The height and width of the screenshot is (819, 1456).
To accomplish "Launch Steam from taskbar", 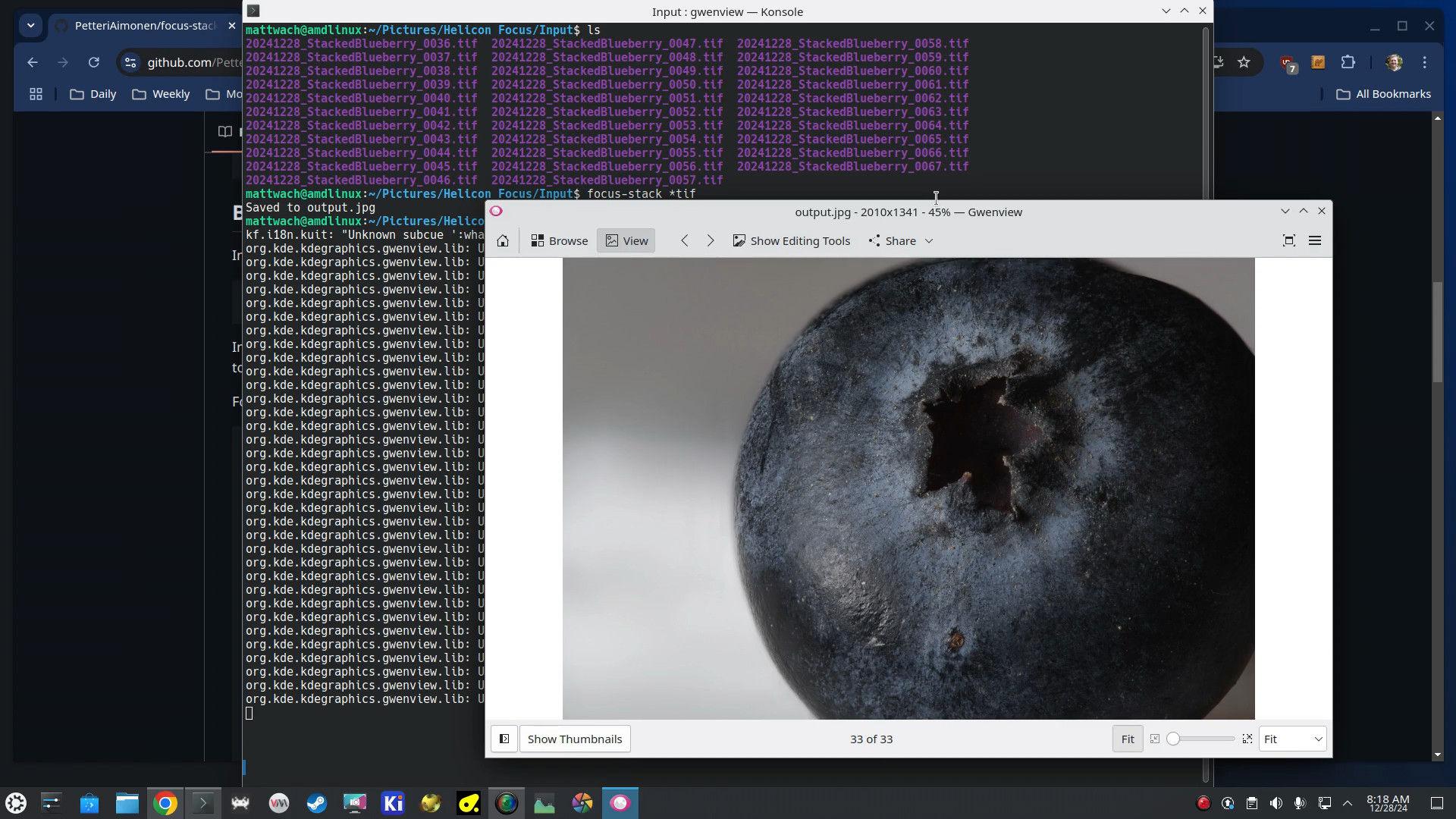I will pyautogui.click(x=316, y=803).
